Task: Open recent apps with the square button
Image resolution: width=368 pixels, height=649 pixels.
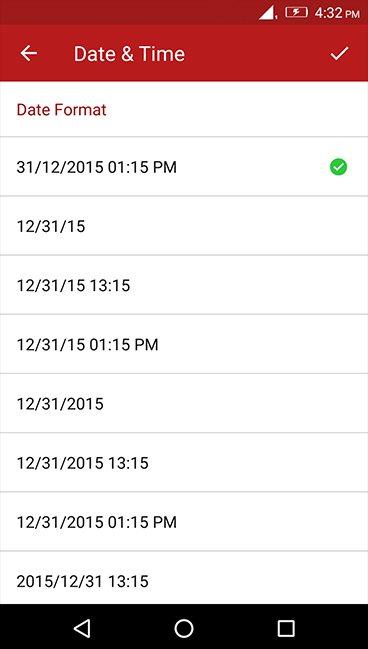Action: point(286,628)
